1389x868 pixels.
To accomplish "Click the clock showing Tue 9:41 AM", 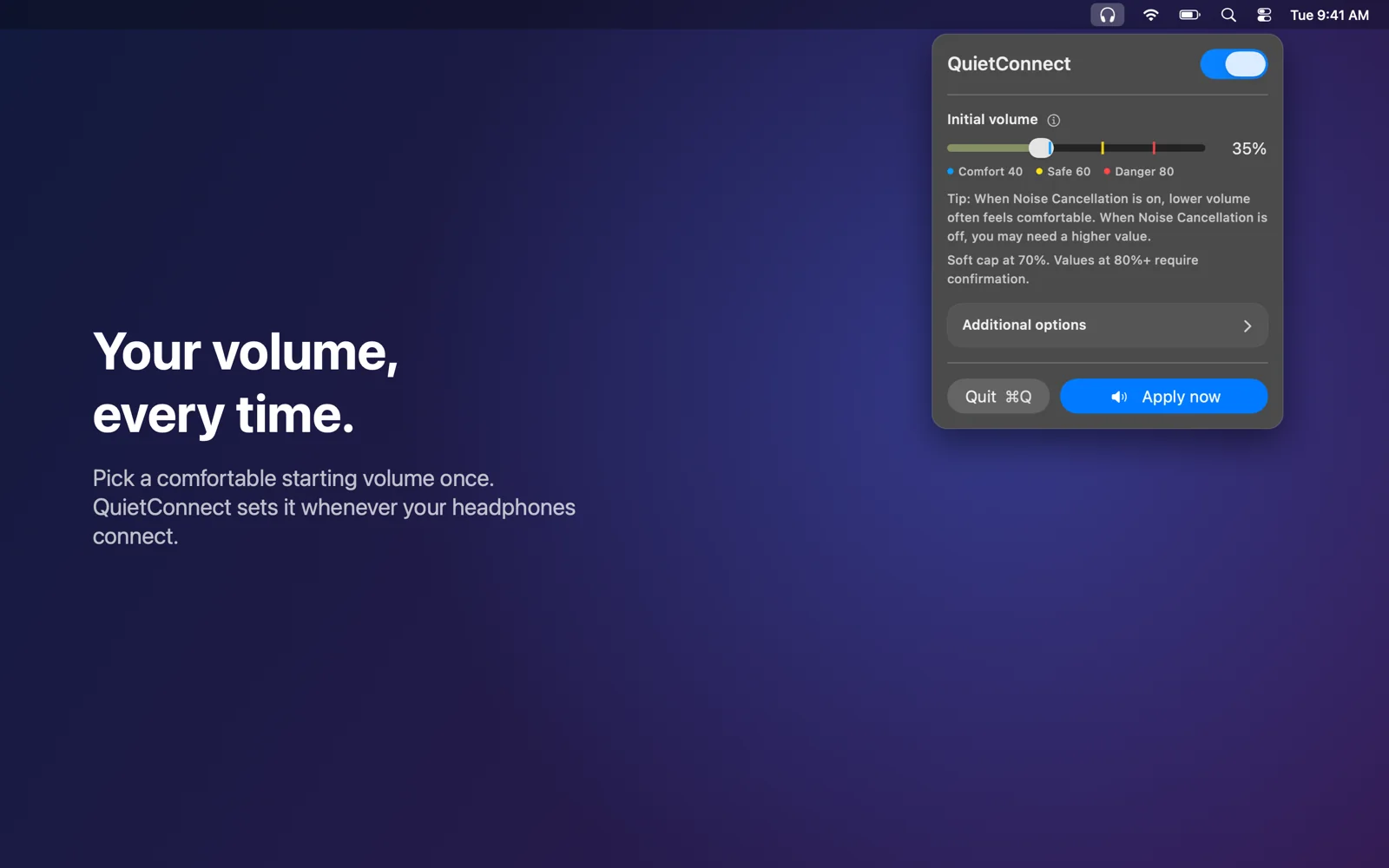I will click(1329, 15).
